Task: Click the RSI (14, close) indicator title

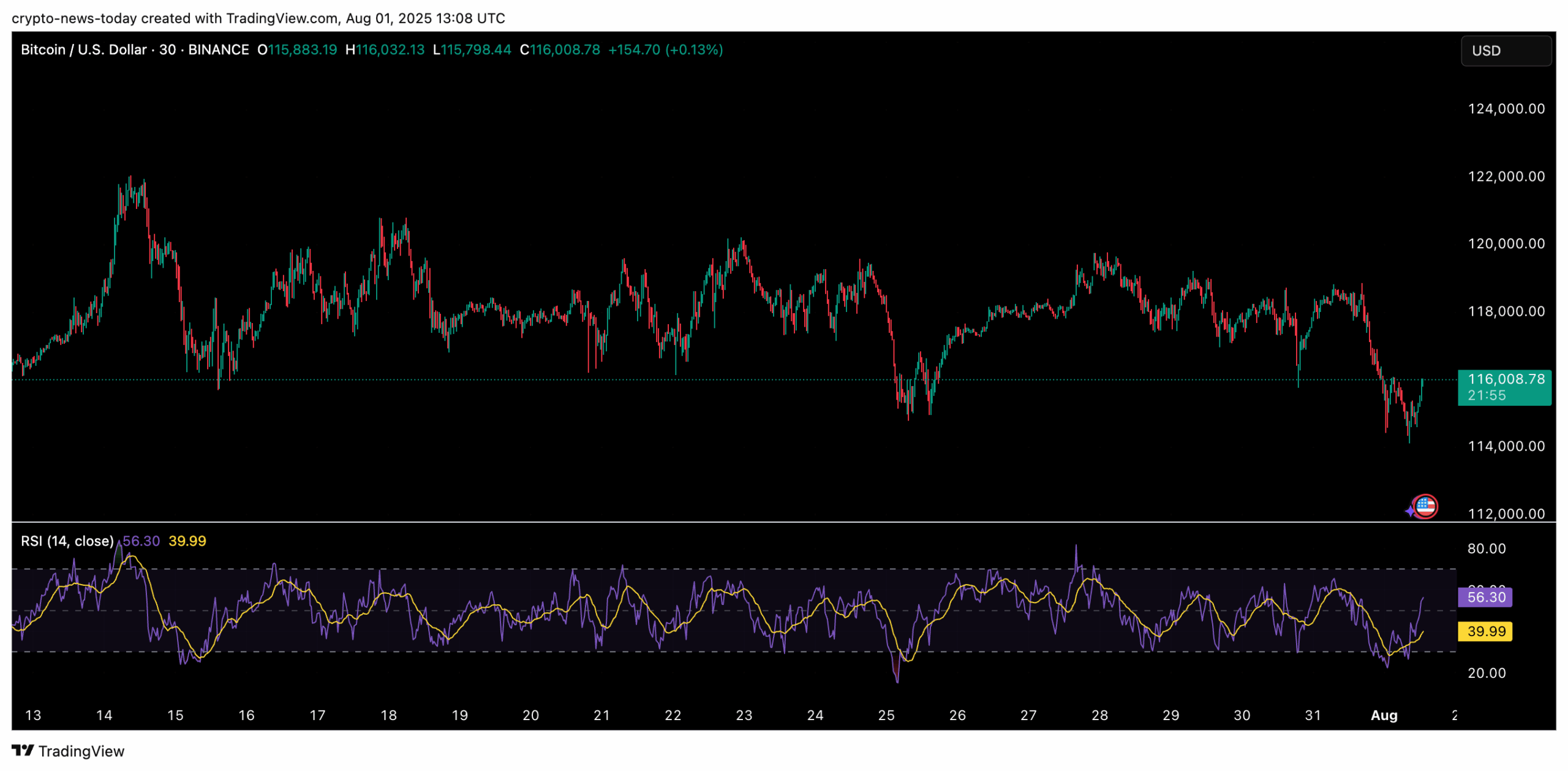Action: tap(67, 541)
